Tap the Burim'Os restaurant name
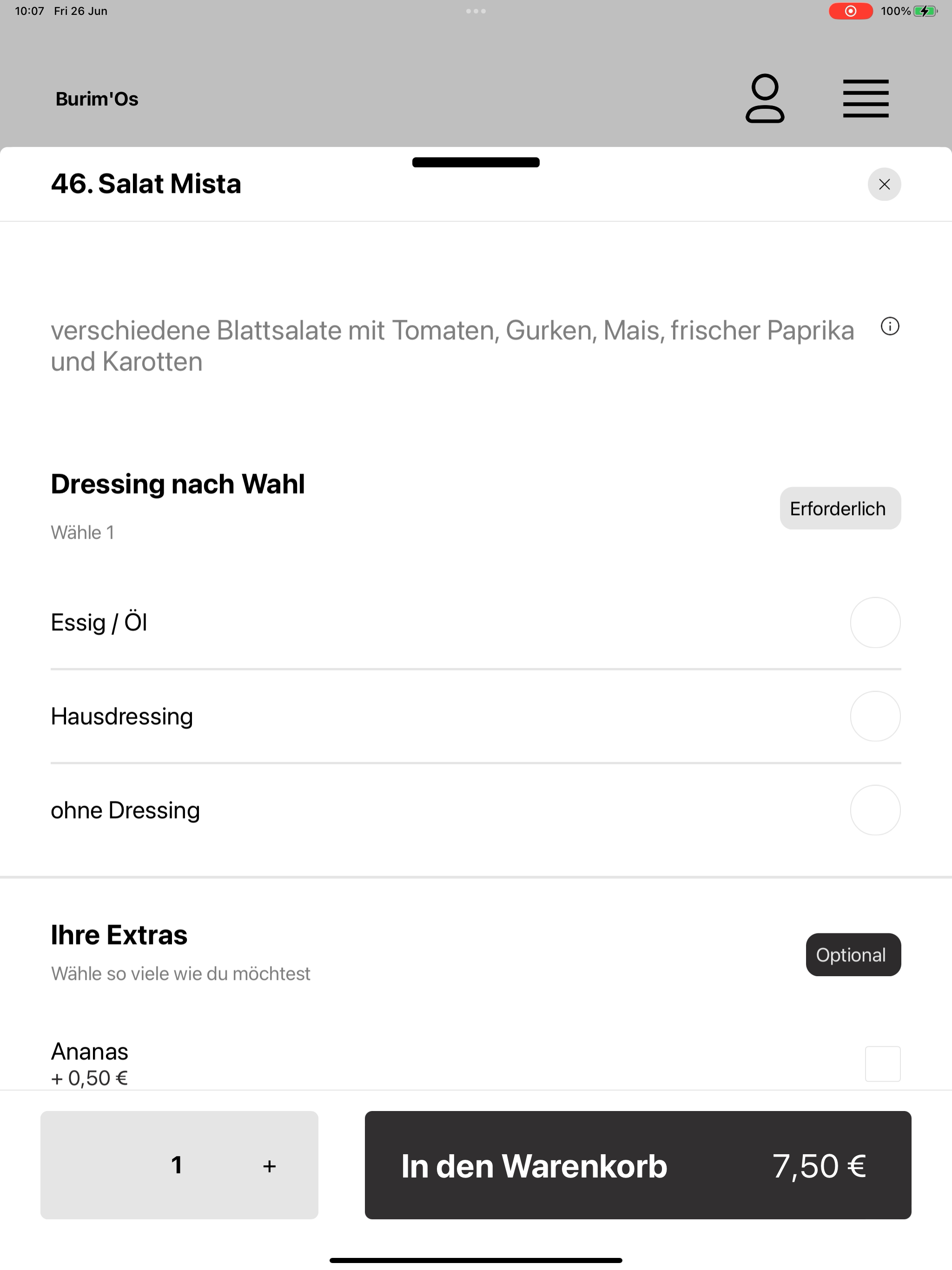 pyautogui.click(x=97, y=99)
